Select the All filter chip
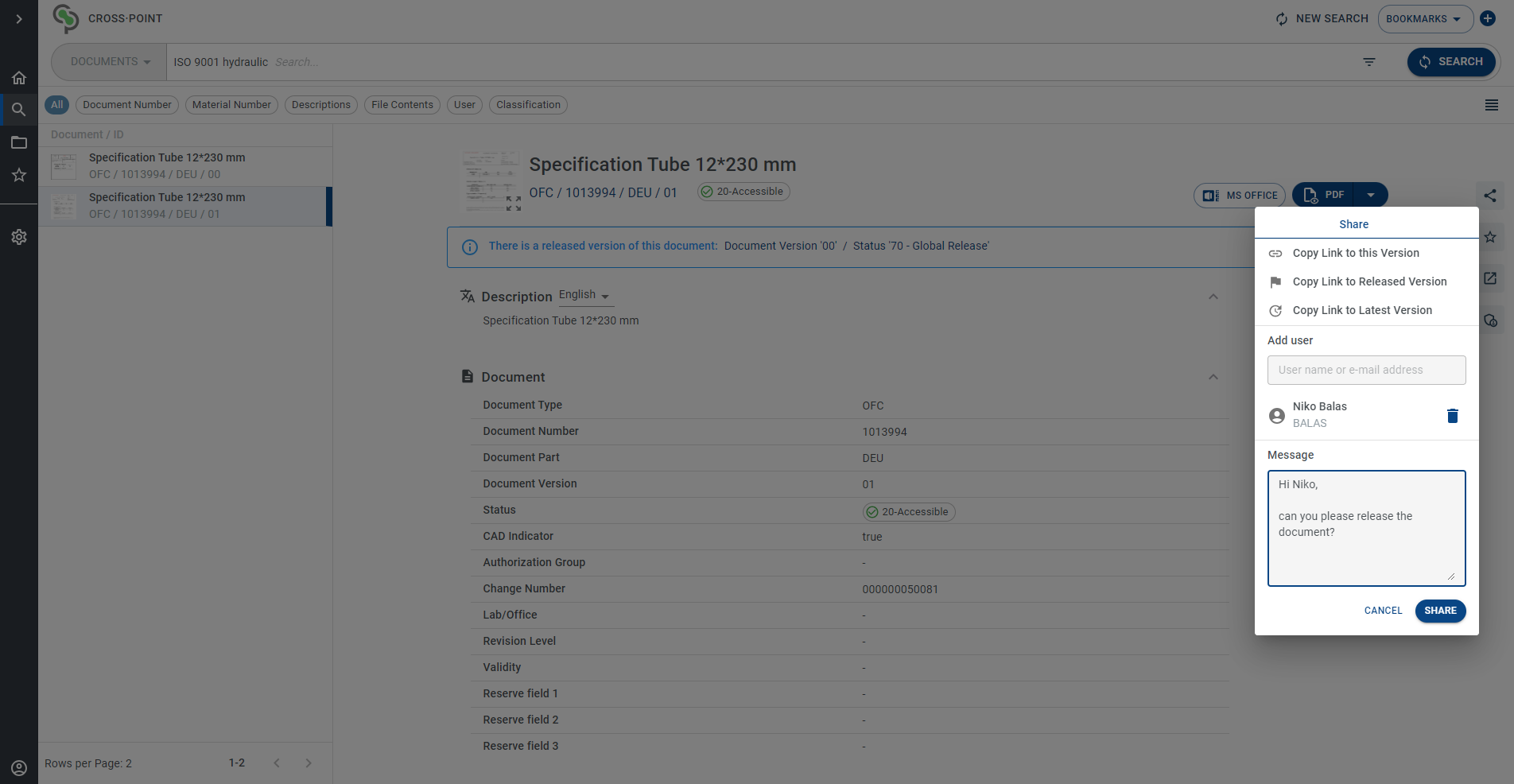 coord(57,105)
